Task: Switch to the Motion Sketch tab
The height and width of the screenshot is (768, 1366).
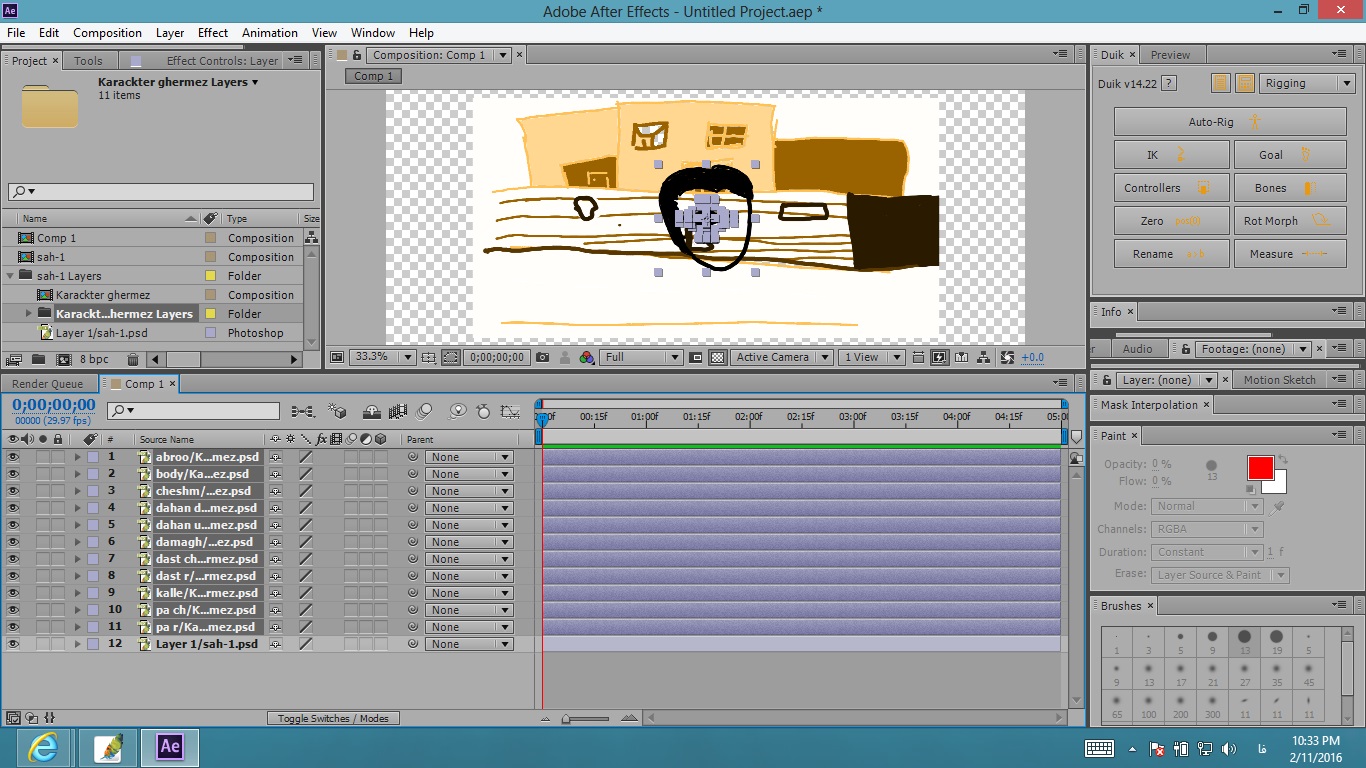Action: [x=1279, y=380]
